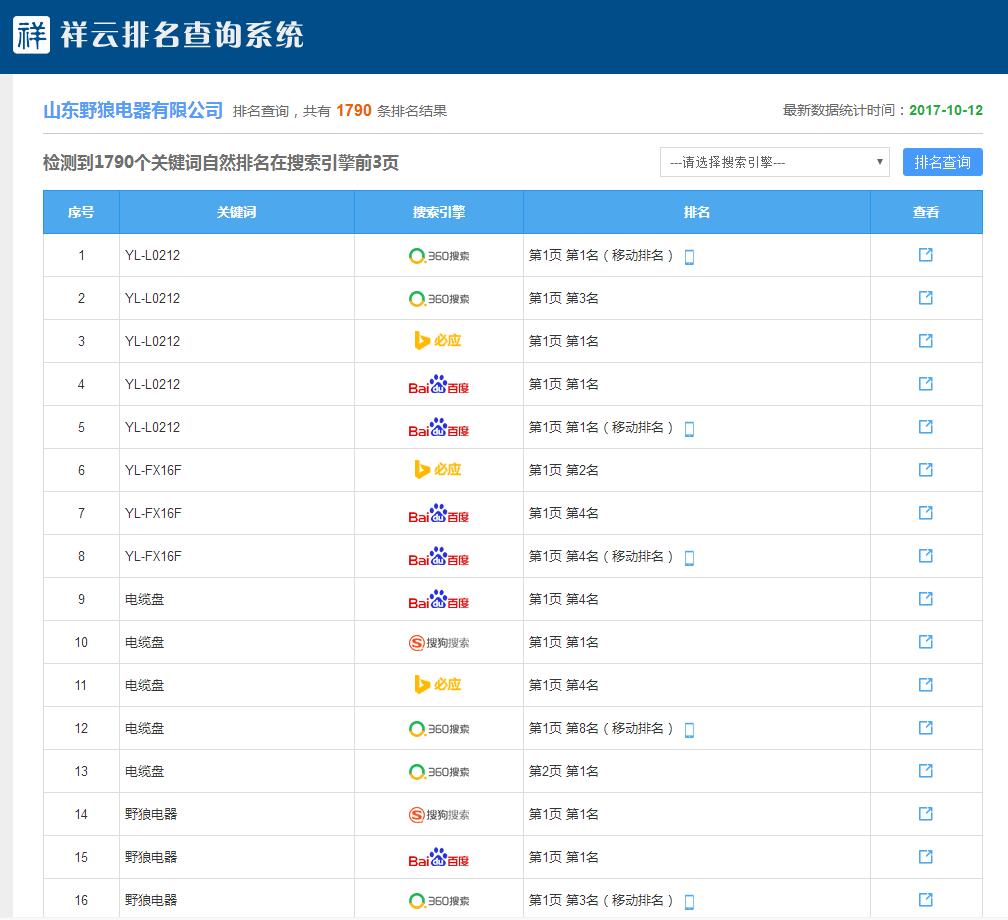1008x920 pixels.
Task: Select keyword 野狼电器 in row 14
Action: point(151,814)
